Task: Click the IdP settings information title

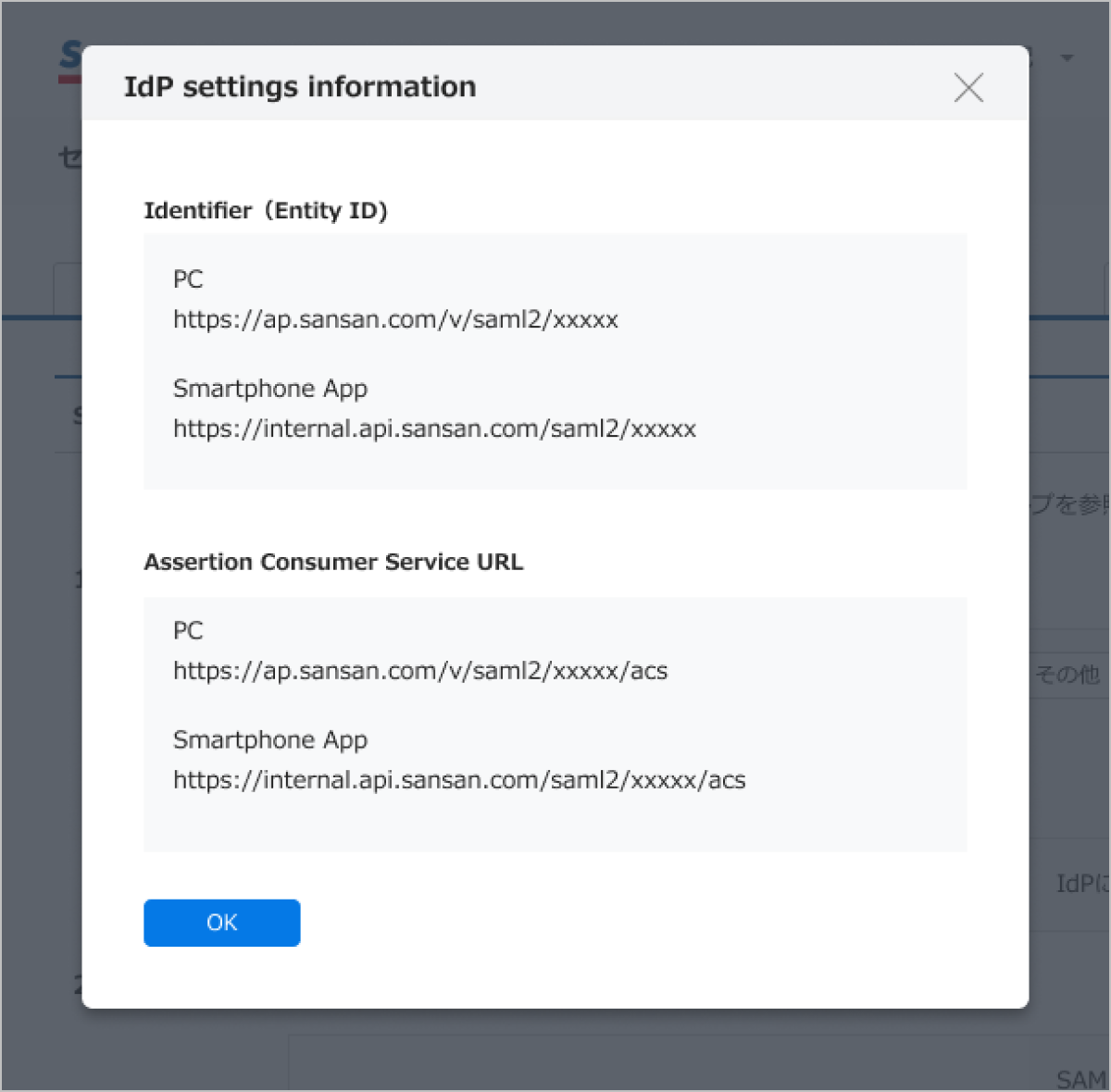Action: pos(300,87)
